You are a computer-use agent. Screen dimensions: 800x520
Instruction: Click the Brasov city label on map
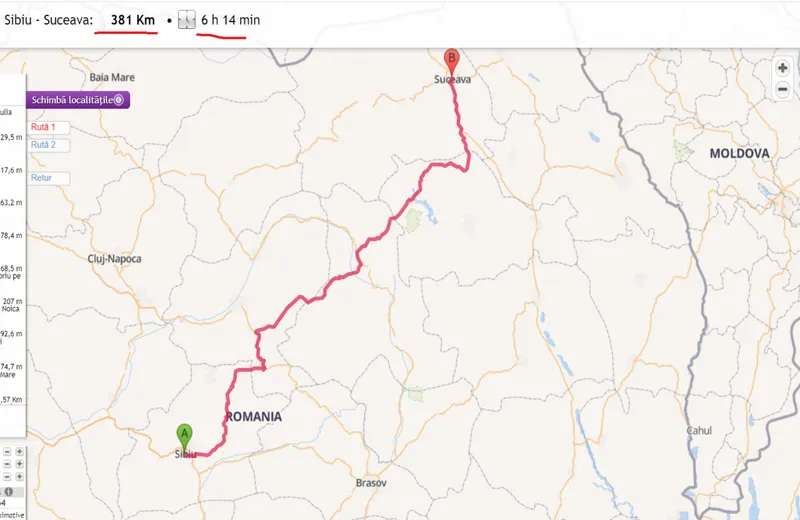pyautogui.click(x=371, y=483)
